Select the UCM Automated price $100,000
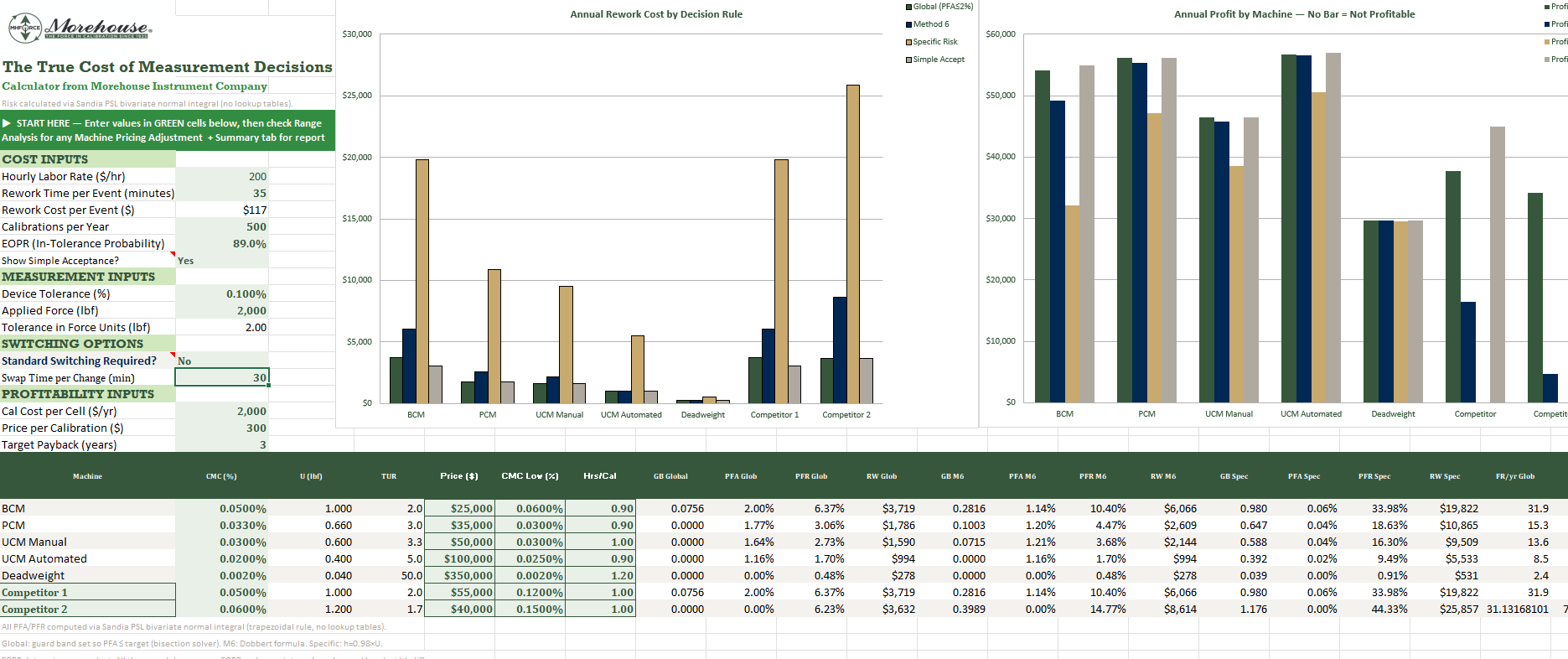Screen dimensions: 1568x659 459,558
